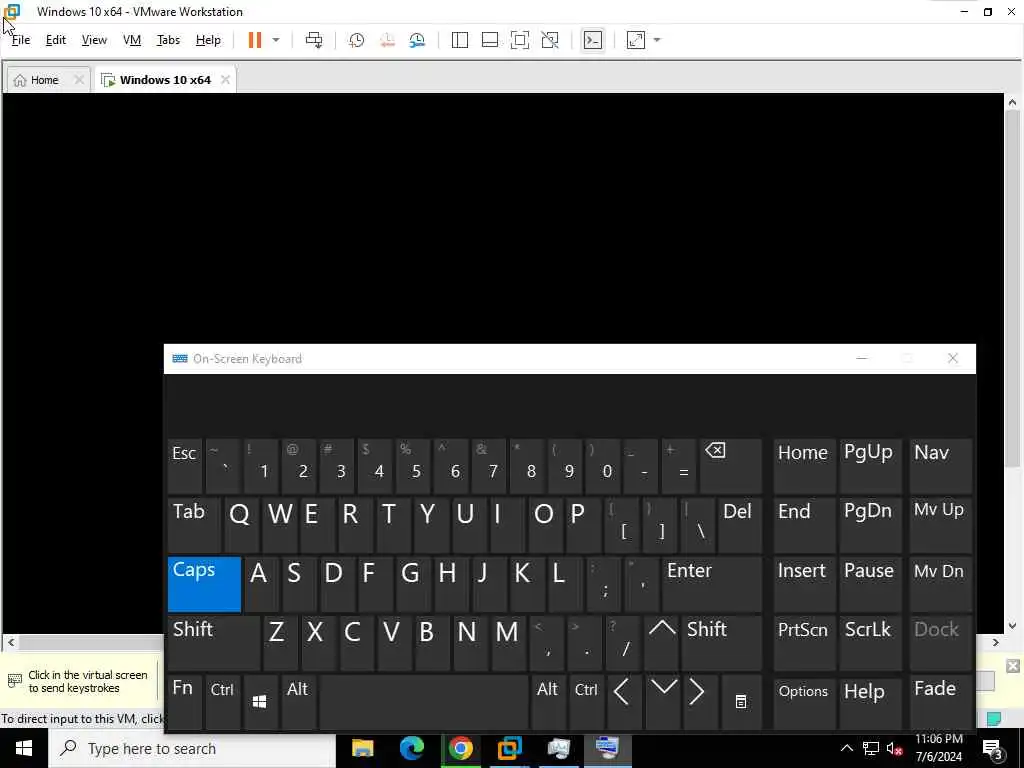This screenshot has height=768, width=1024.
Task: Open the notification center
Action: click(x=993, y=748)
